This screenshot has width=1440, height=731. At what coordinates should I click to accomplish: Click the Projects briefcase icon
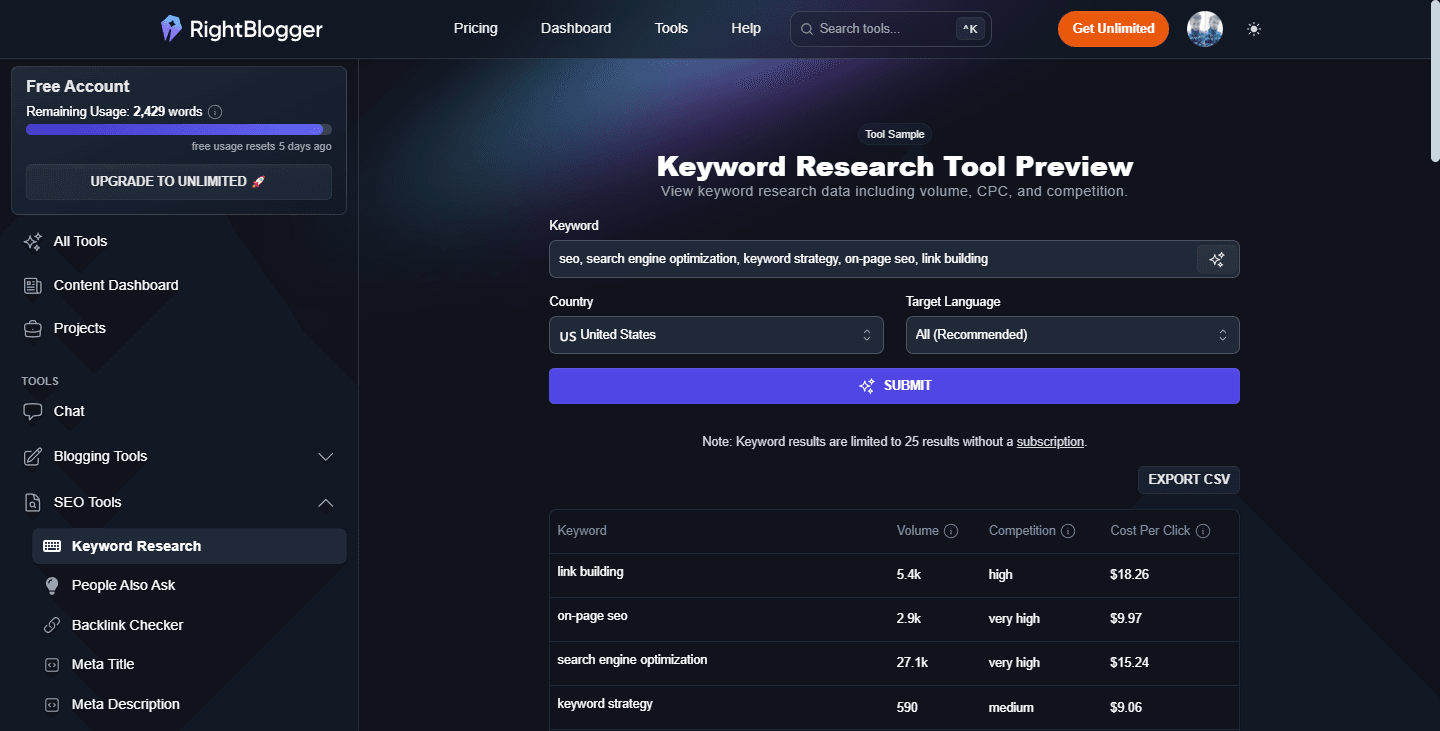click(33, 328)
